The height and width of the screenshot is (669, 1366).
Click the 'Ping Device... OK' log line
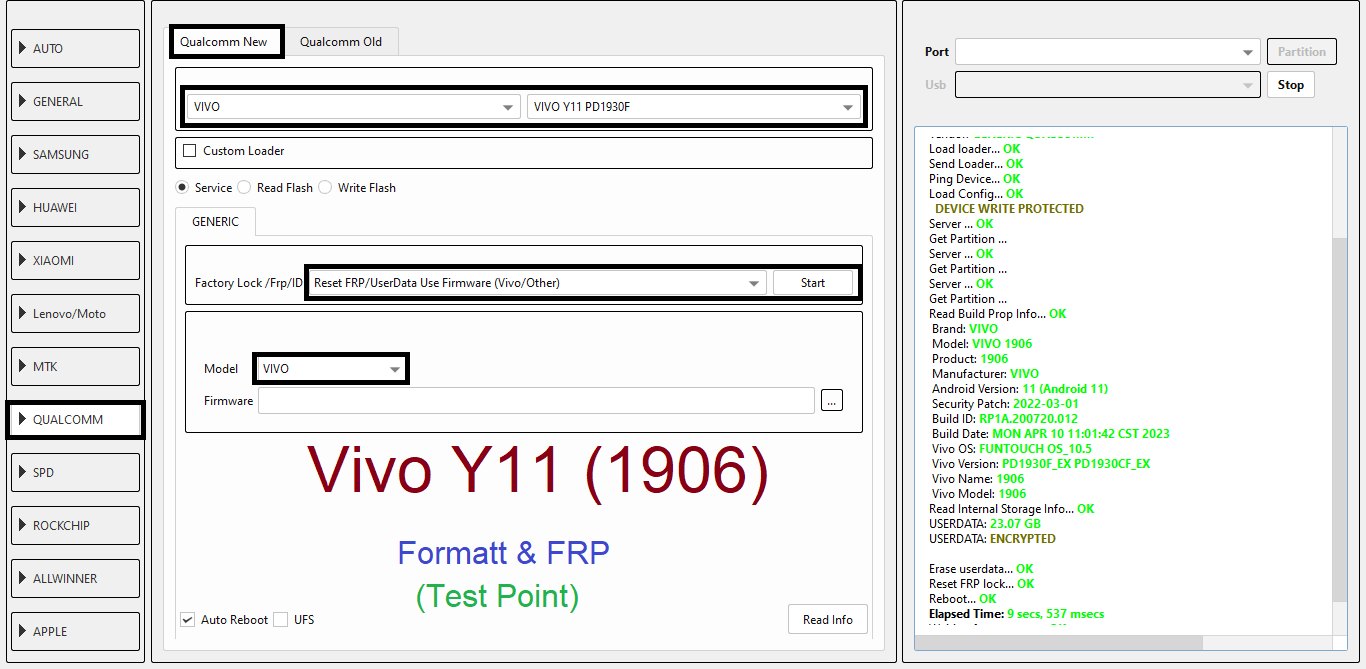click(975, 179)
